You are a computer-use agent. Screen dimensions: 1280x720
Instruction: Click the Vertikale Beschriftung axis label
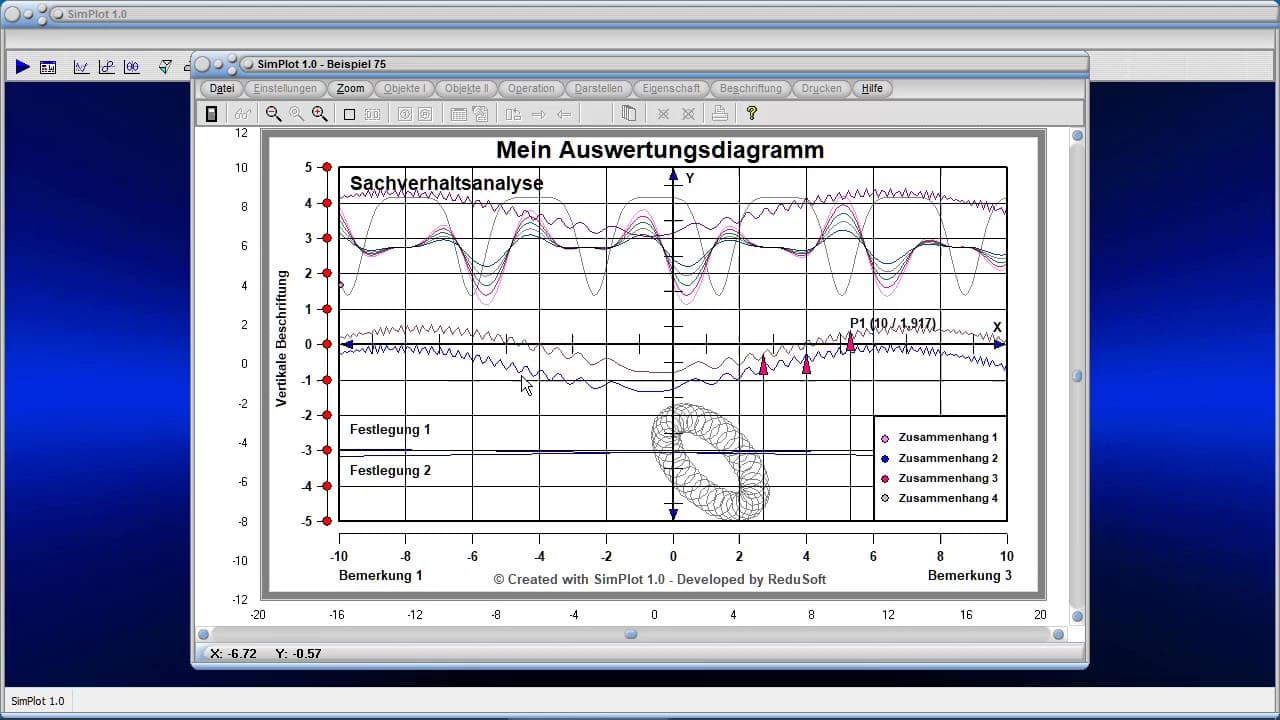coord(282,338)
